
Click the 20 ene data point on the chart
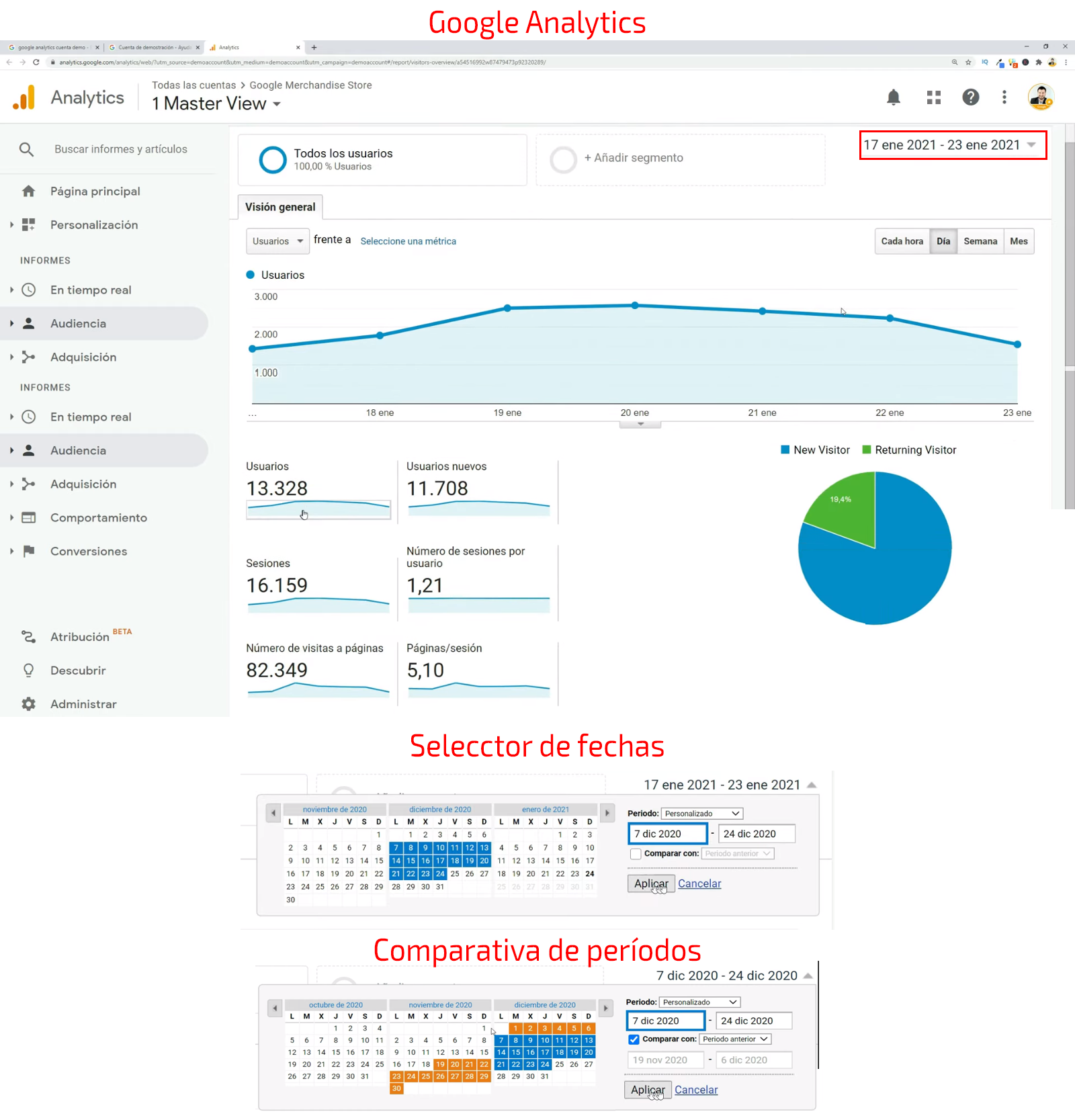tap(635, 306)
